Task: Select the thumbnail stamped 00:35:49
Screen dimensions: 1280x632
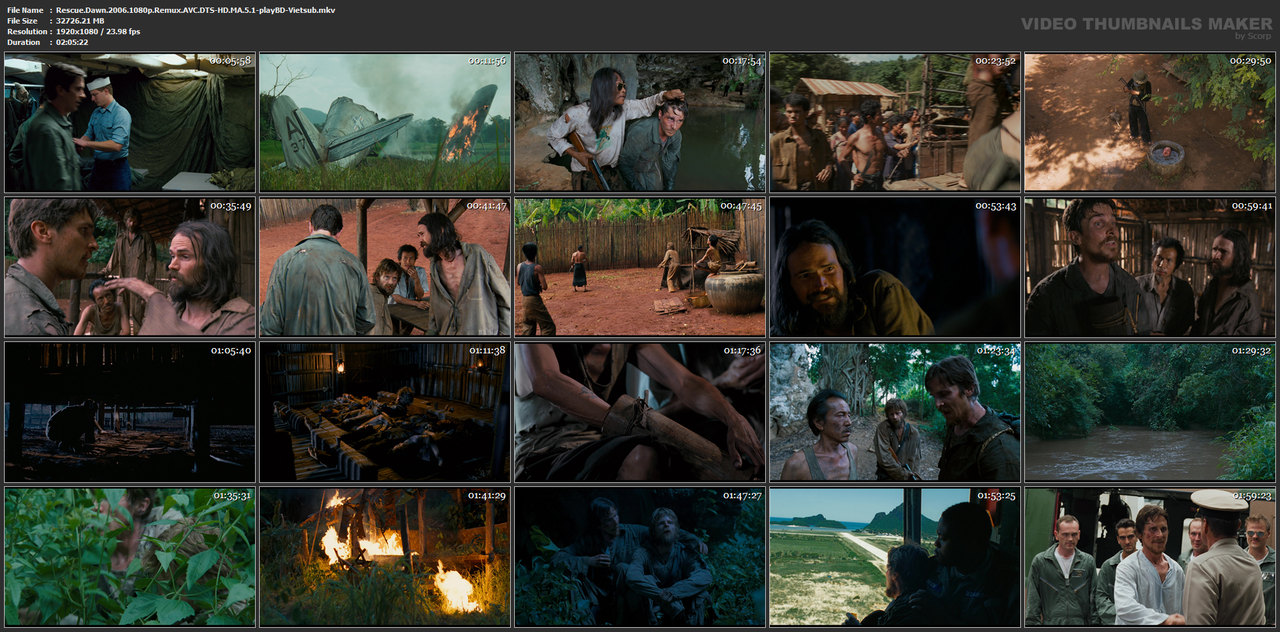Action: point(130,267)
